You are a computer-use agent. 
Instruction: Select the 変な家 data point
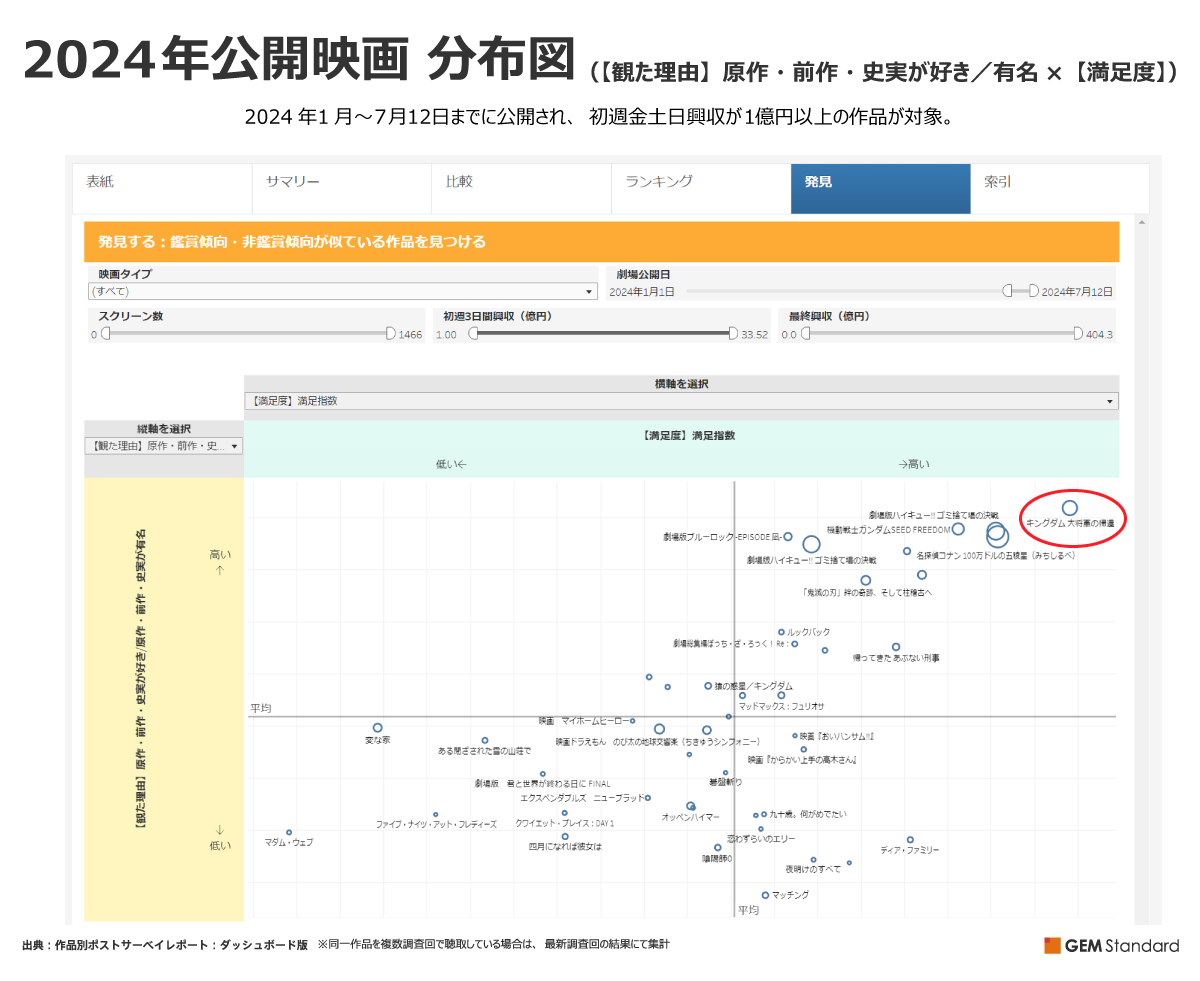pyautogui.click(x=378, y=728)
